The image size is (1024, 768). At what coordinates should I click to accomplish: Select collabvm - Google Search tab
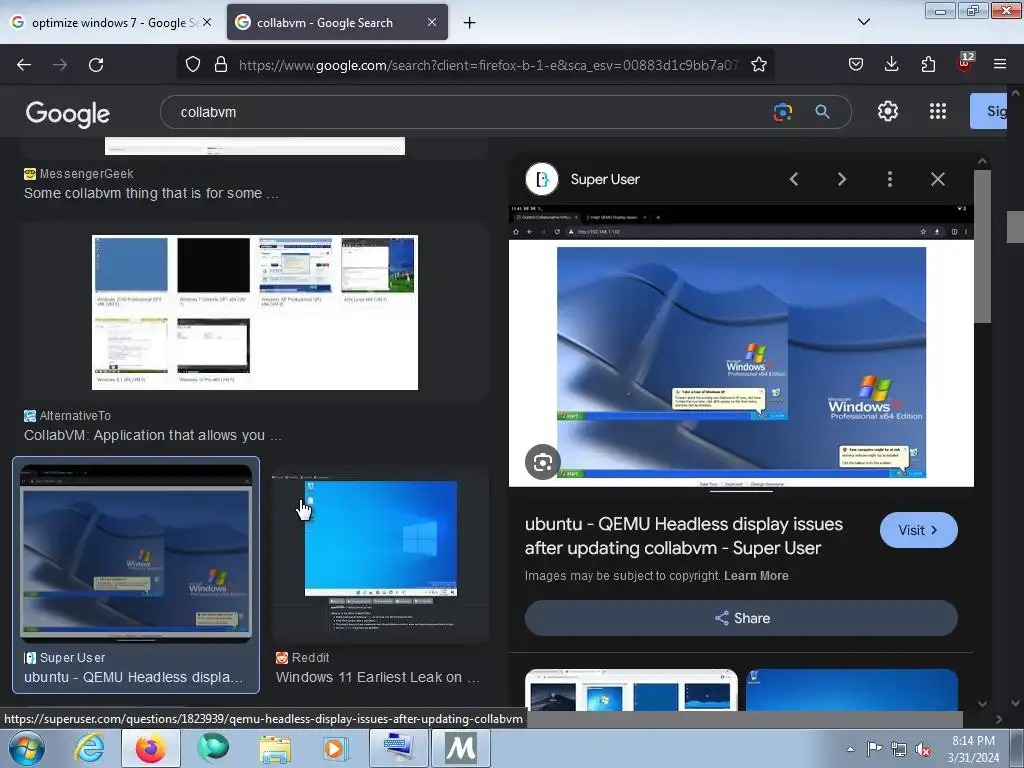(337, 23)
